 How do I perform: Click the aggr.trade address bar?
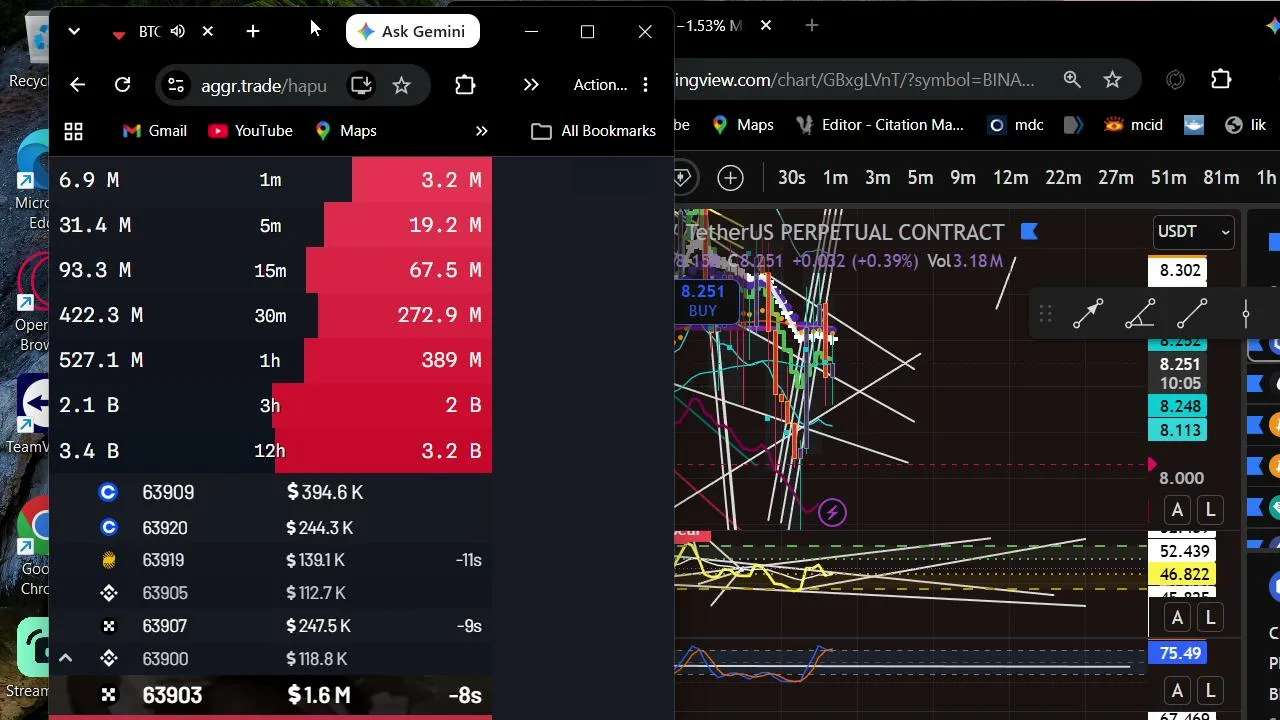pos(264,86)
